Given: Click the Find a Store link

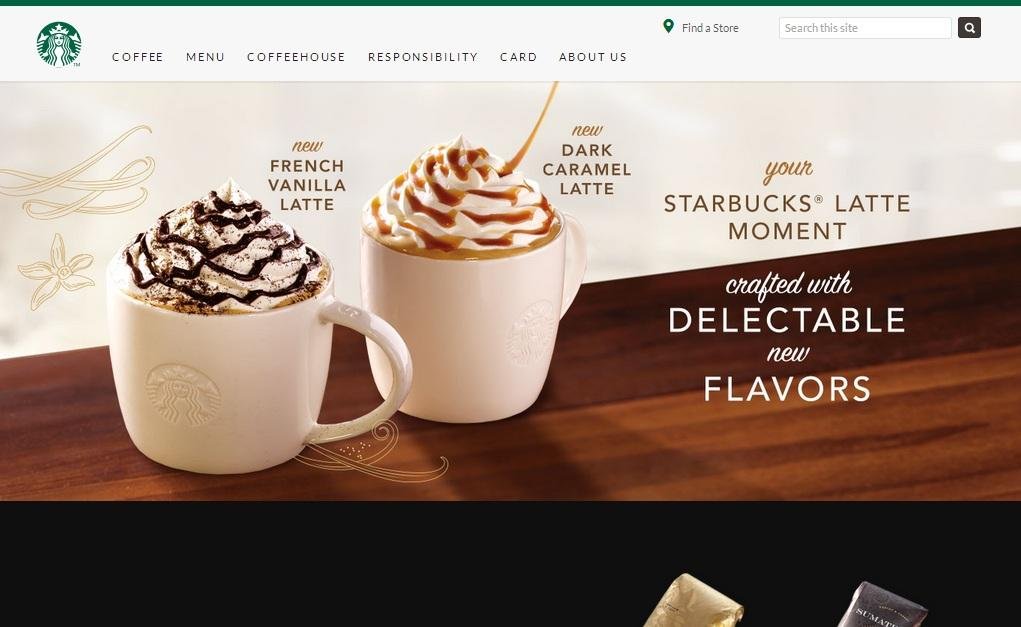Looking at the screenshot, I should click(710, 28).
